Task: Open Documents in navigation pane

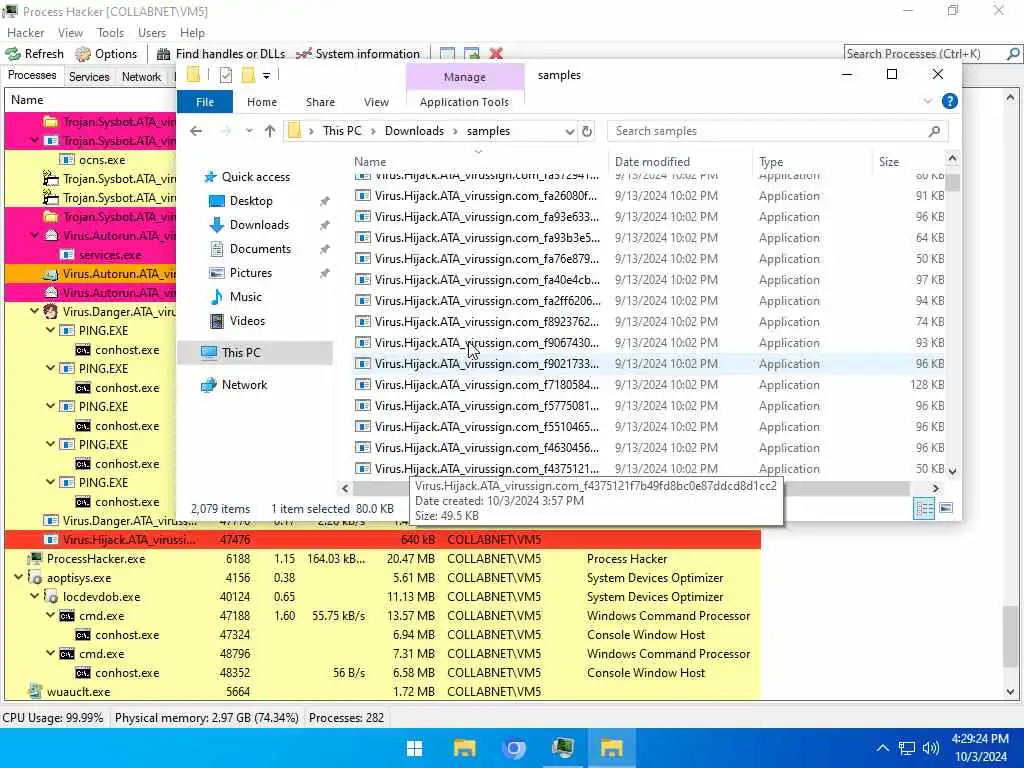Action: tap(260, 249)
